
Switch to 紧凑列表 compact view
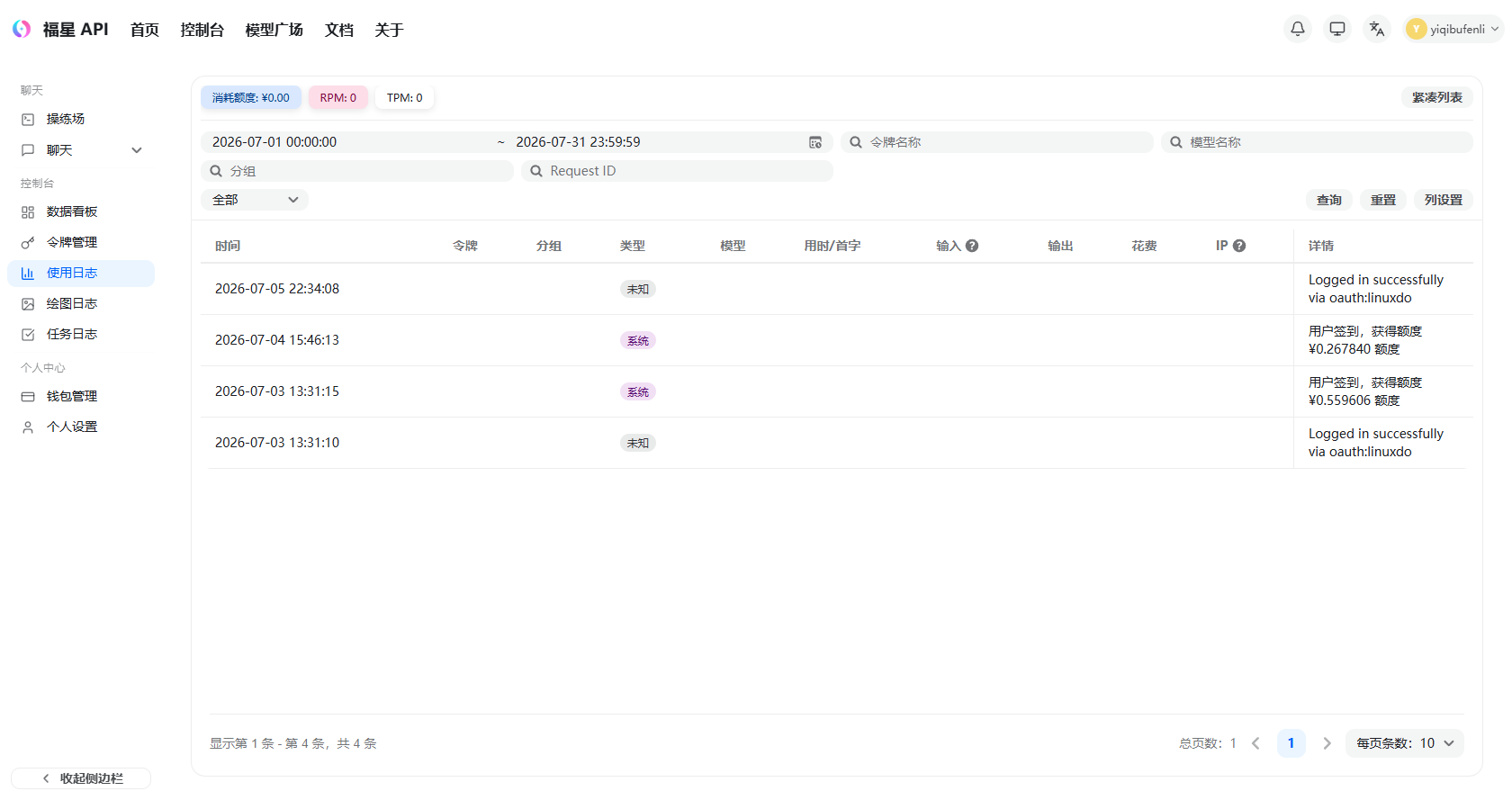(1437, 97)
